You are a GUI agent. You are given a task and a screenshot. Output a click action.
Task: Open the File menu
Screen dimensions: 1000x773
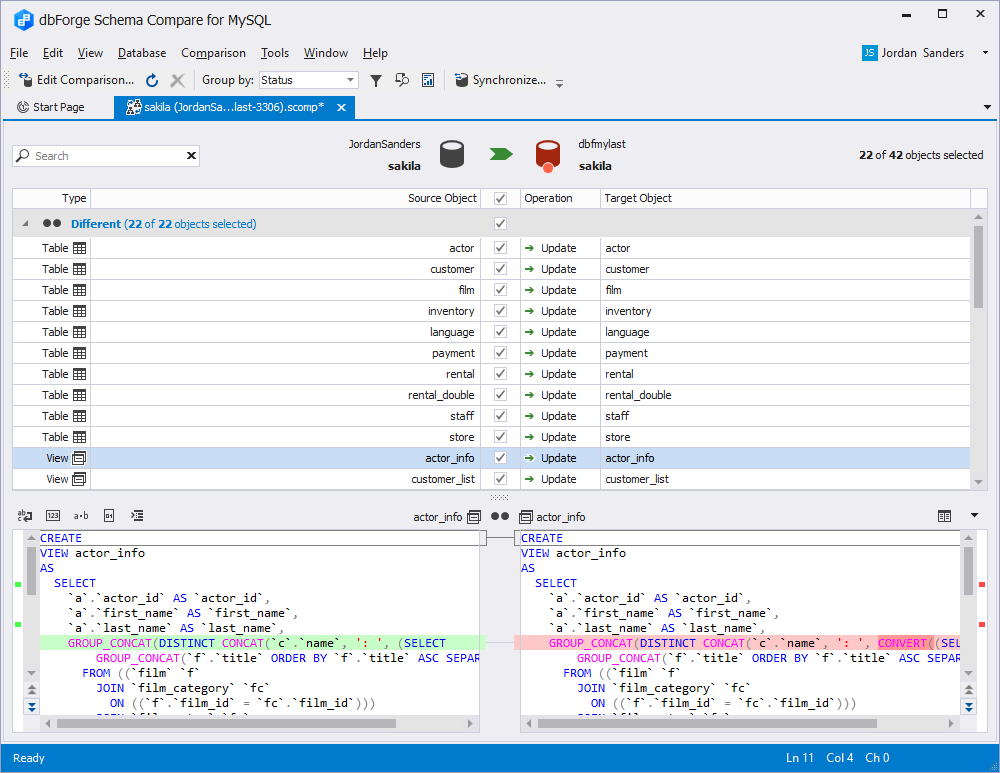click(x=19, y=53)
